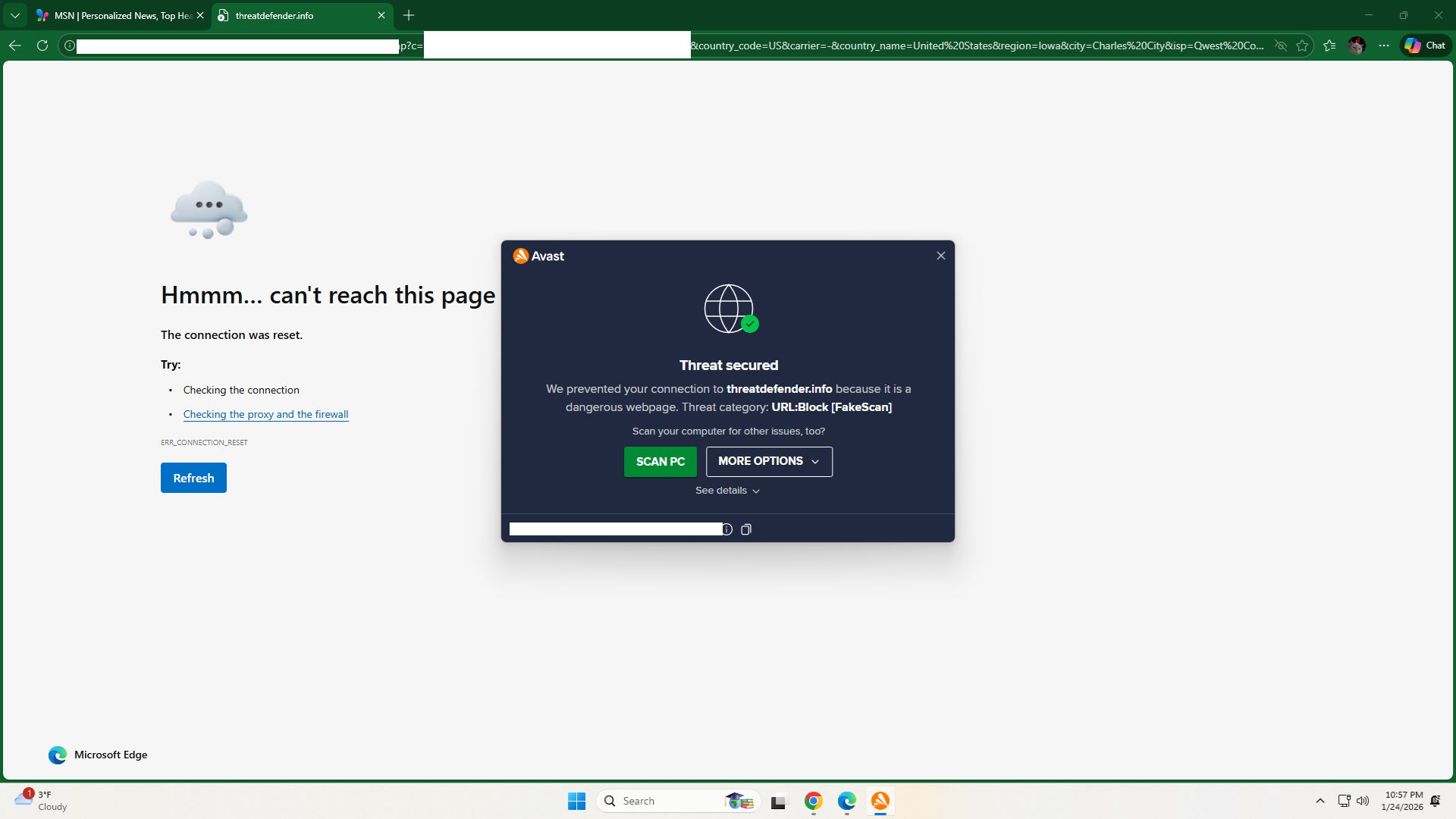The image size is (1456, 819).
Task: Open the tab actions menu chevron
Action: click(15, 15)
